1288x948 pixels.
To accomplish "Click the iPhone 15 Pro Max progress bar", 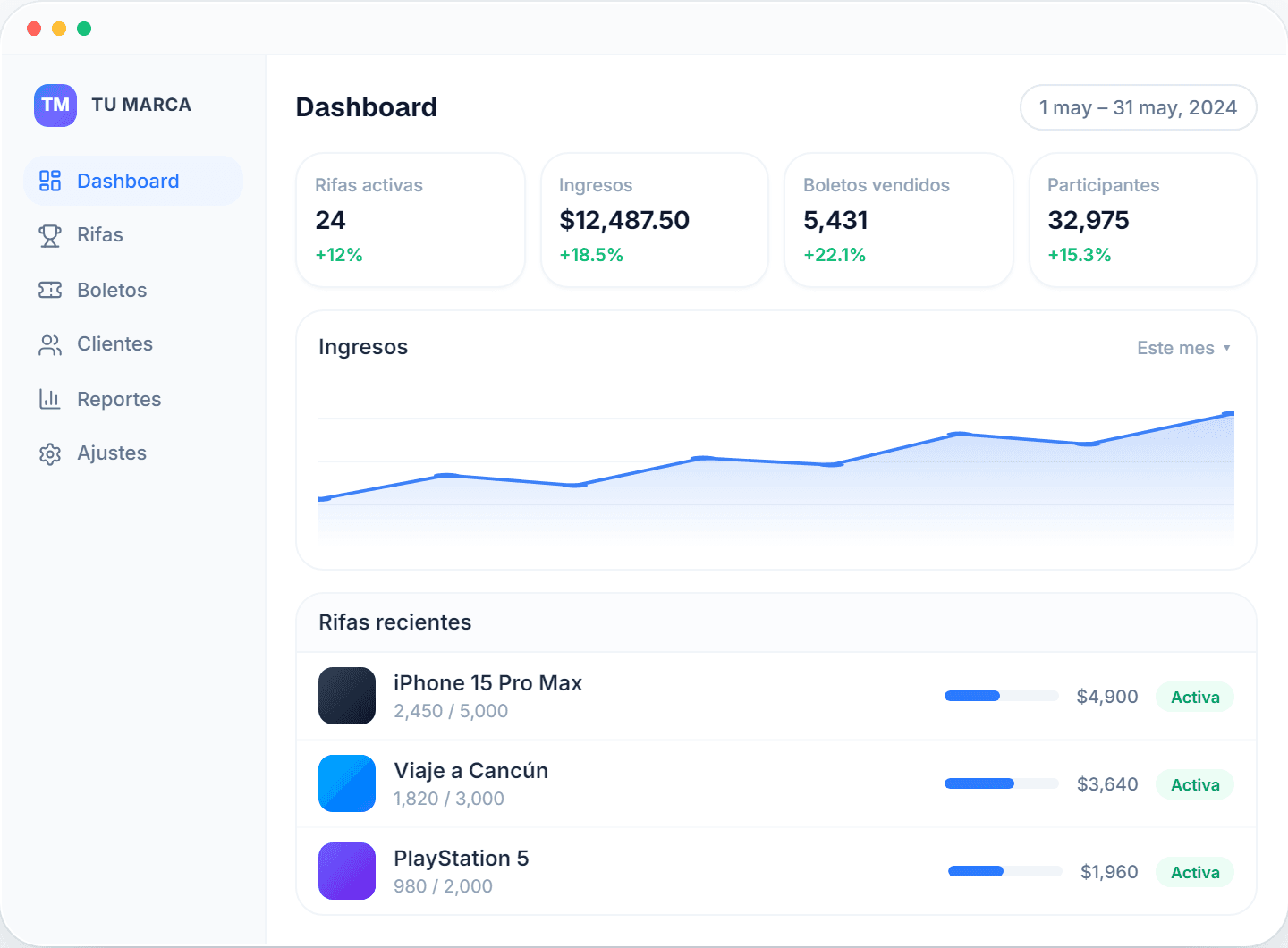I will (x=1002, y=696).
